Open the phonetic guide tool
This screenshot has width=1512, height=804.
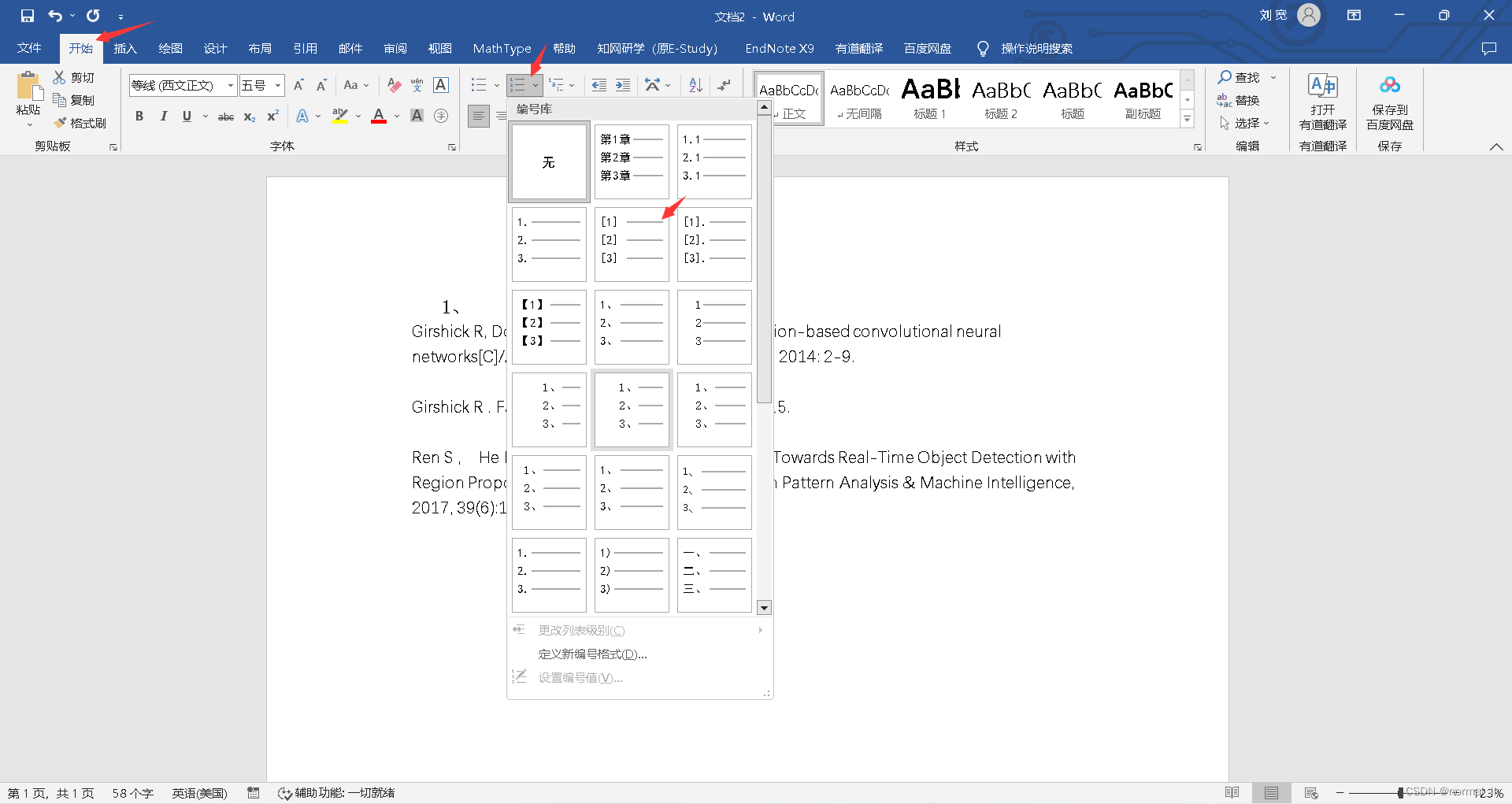click(x=417, y=85)
